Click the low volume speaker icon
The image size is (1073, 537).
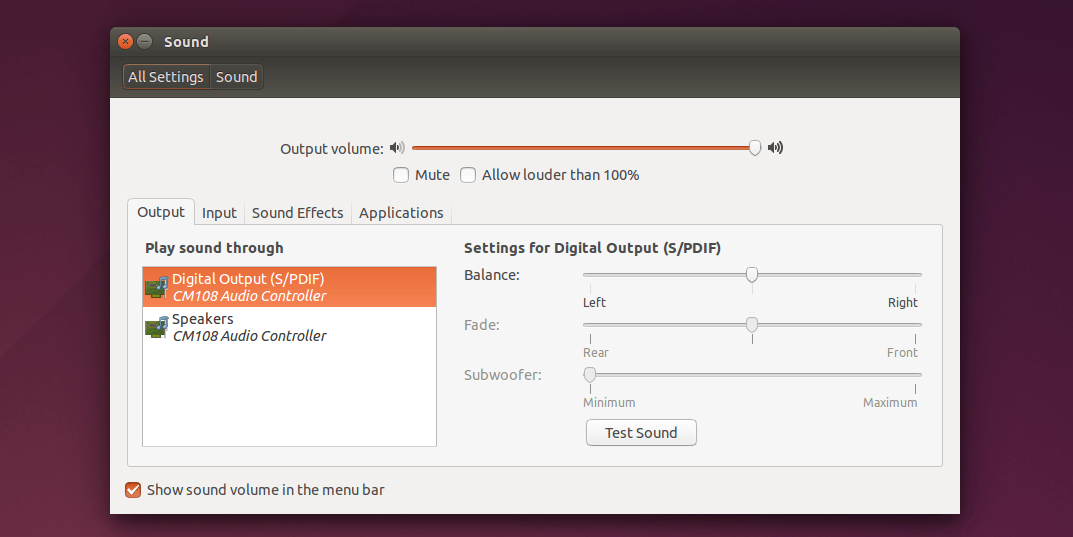[x=397, y=148]
